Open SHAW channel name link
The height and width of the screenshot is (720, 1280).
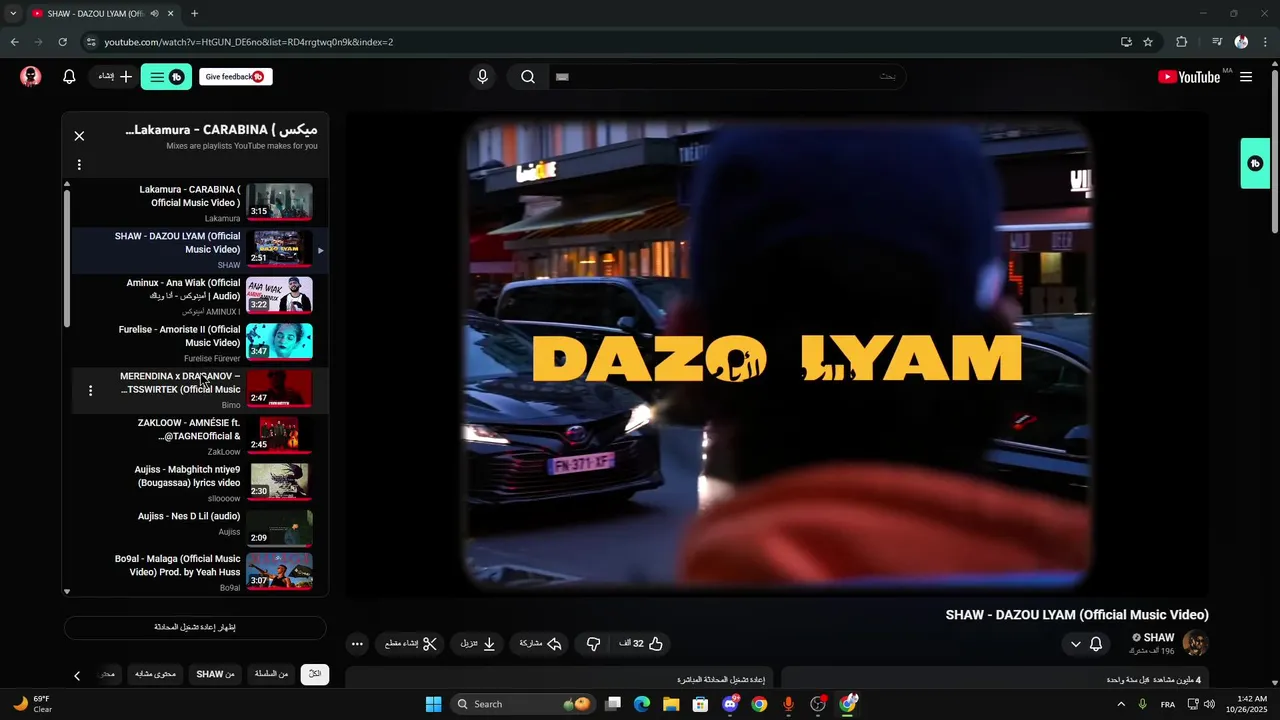click(1159, 638)
